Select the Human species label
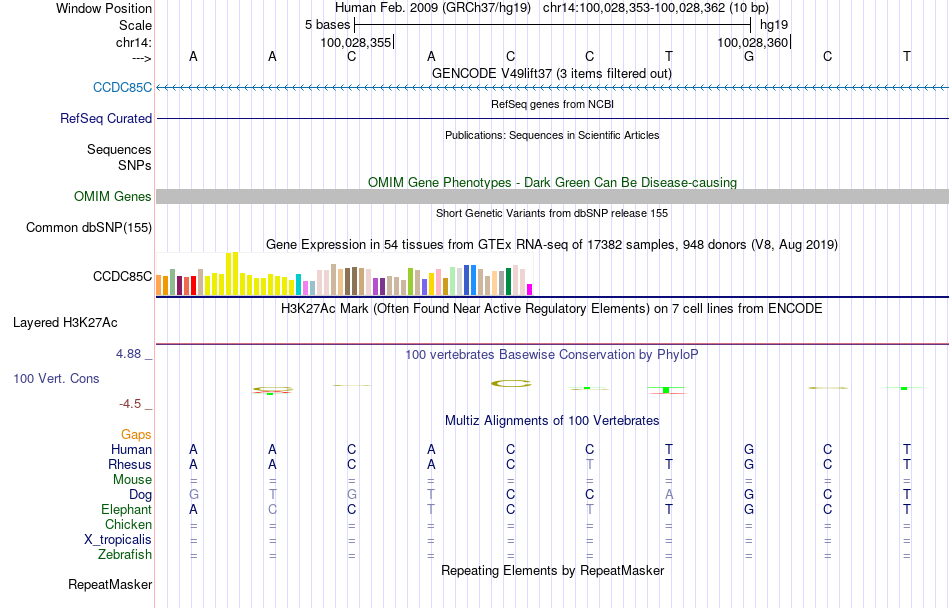 pos(131,449)
